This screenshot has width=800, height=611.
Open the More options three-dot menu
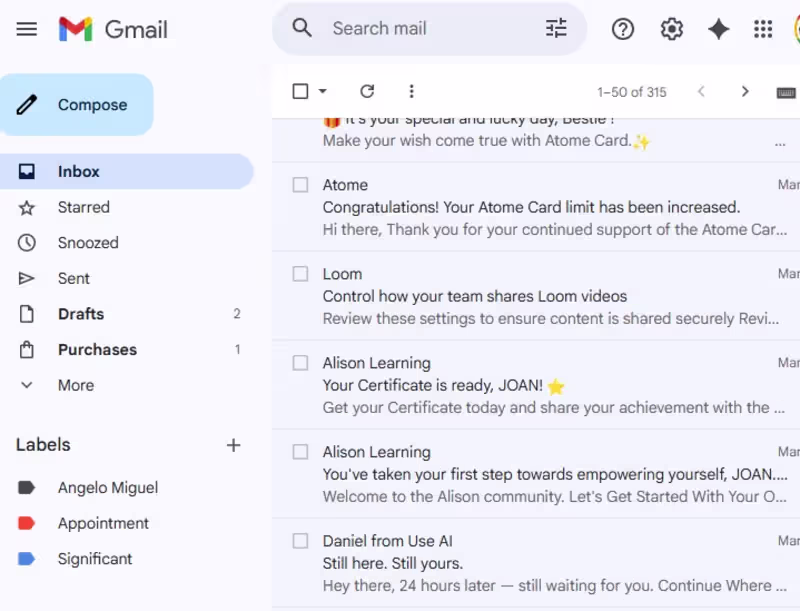(x=411, y=91)
